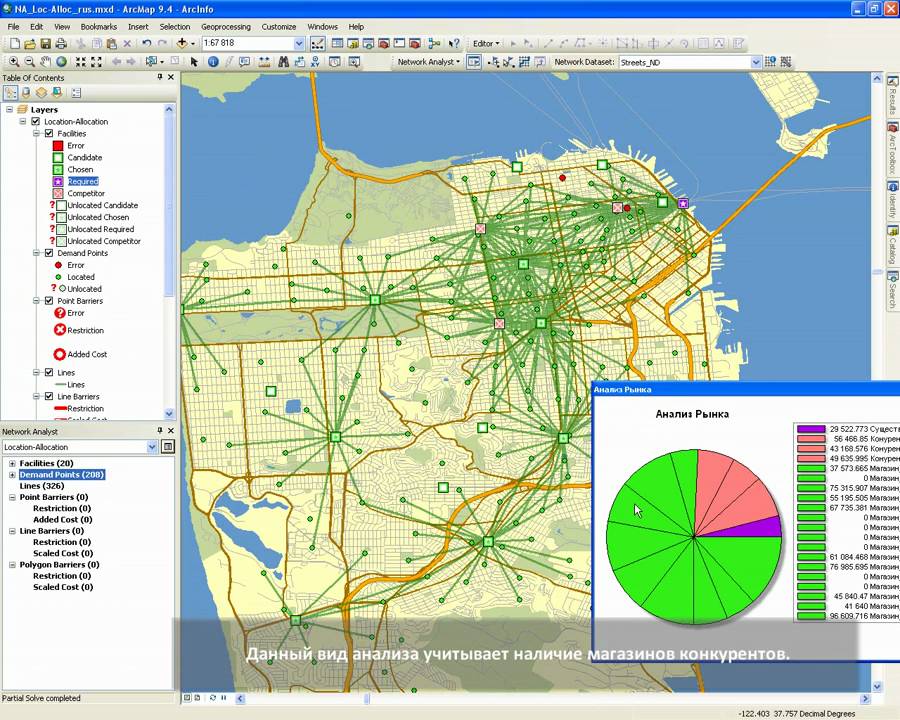Screen dimensions: 900x720
Task: Switch TOC to List By Selection
Action: pos(57,92)
